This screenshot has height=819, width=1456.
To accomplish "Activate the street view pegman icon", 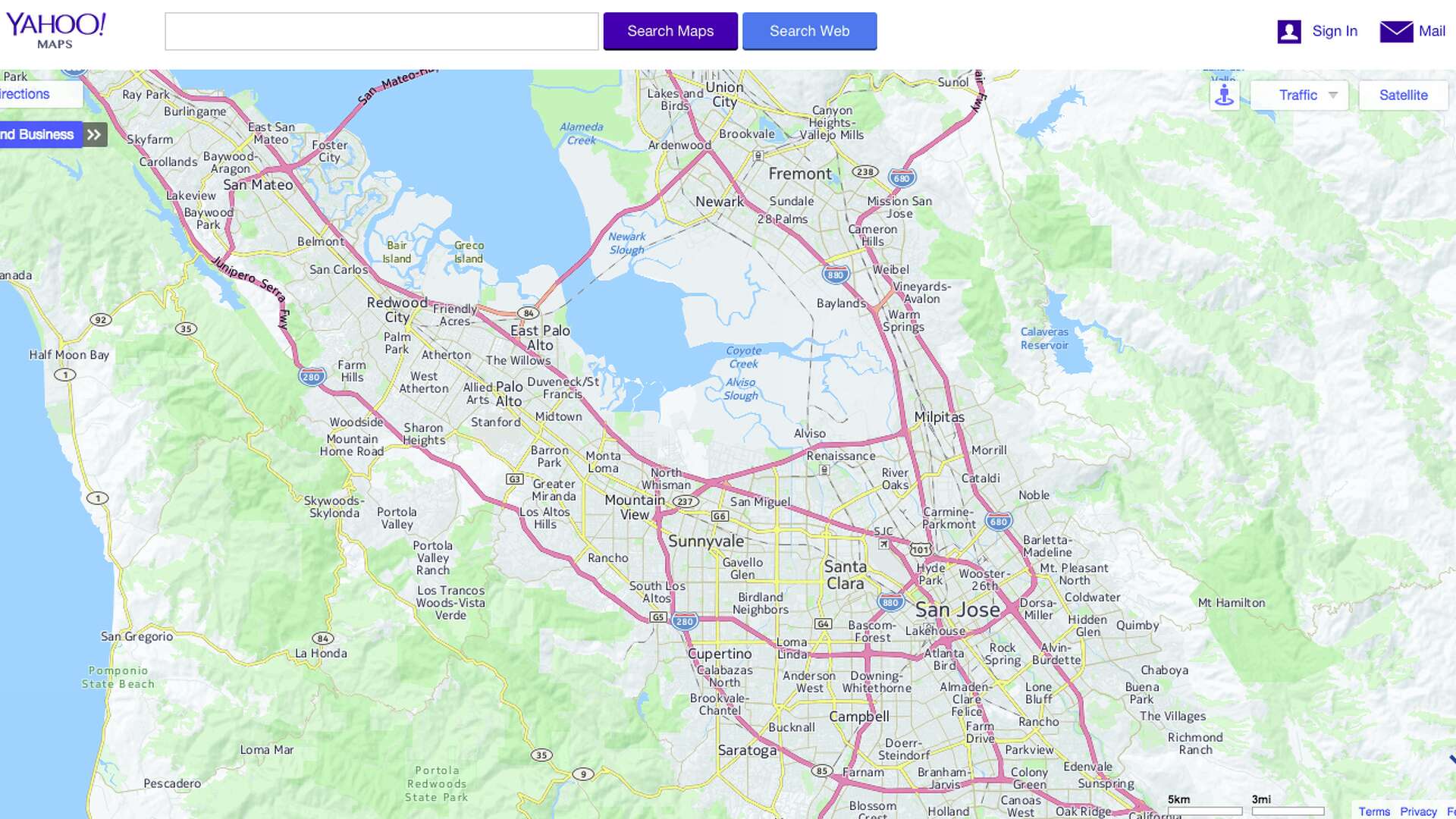I will 1224,96.
